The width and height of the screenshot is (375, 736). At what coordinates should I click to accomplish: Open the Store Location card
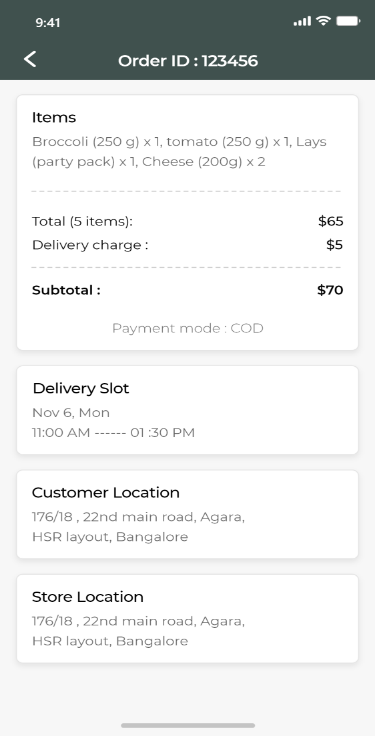click(x=188, y=619)
